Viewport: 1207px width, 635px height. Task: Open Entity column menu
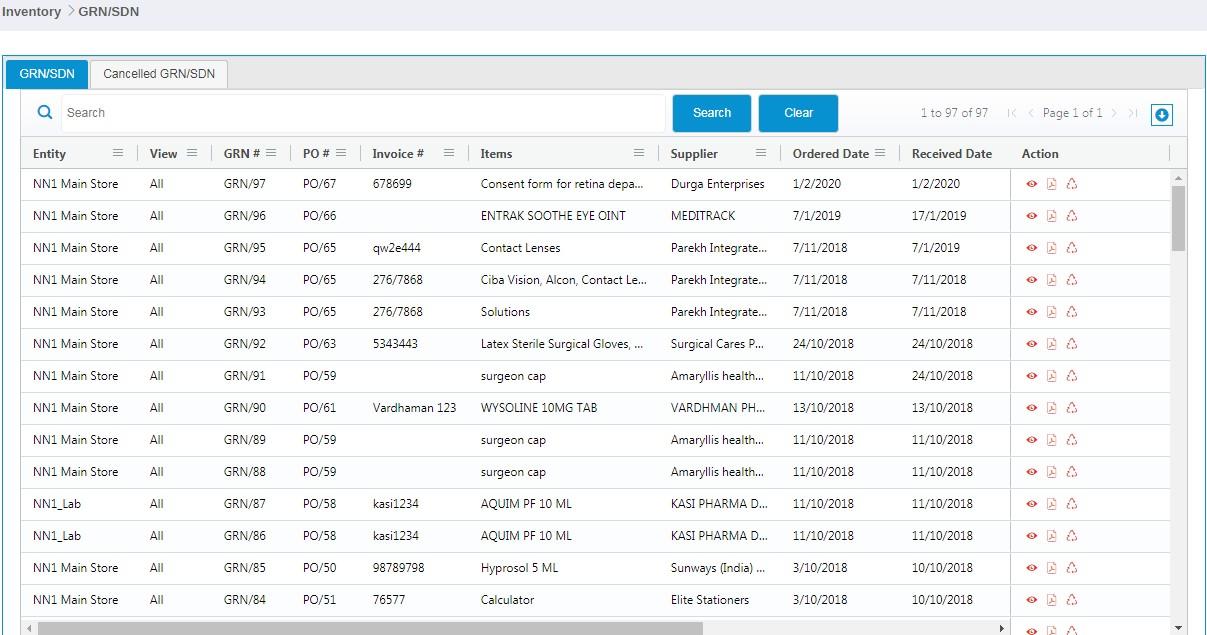point(118,153)
